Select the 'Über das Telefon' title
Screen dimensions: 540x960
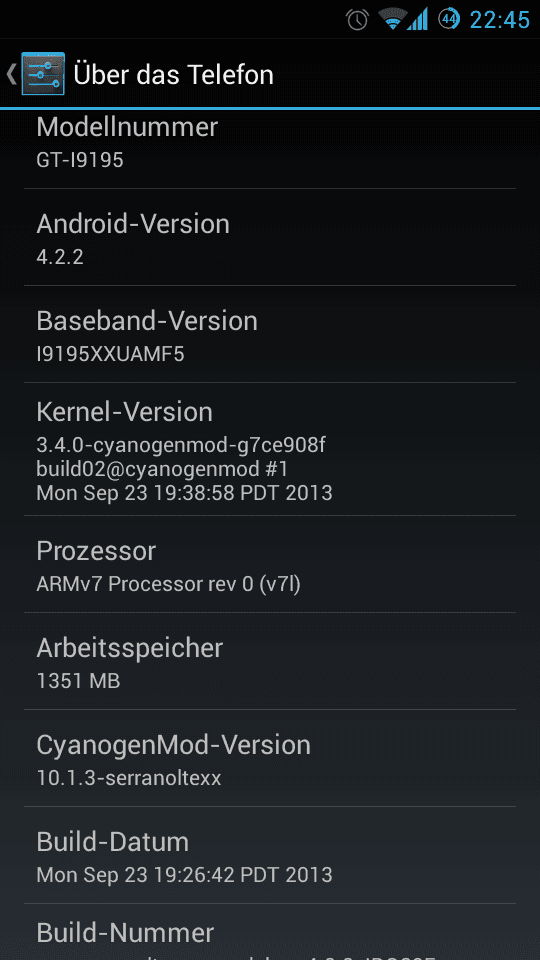[x=173, y=75]
